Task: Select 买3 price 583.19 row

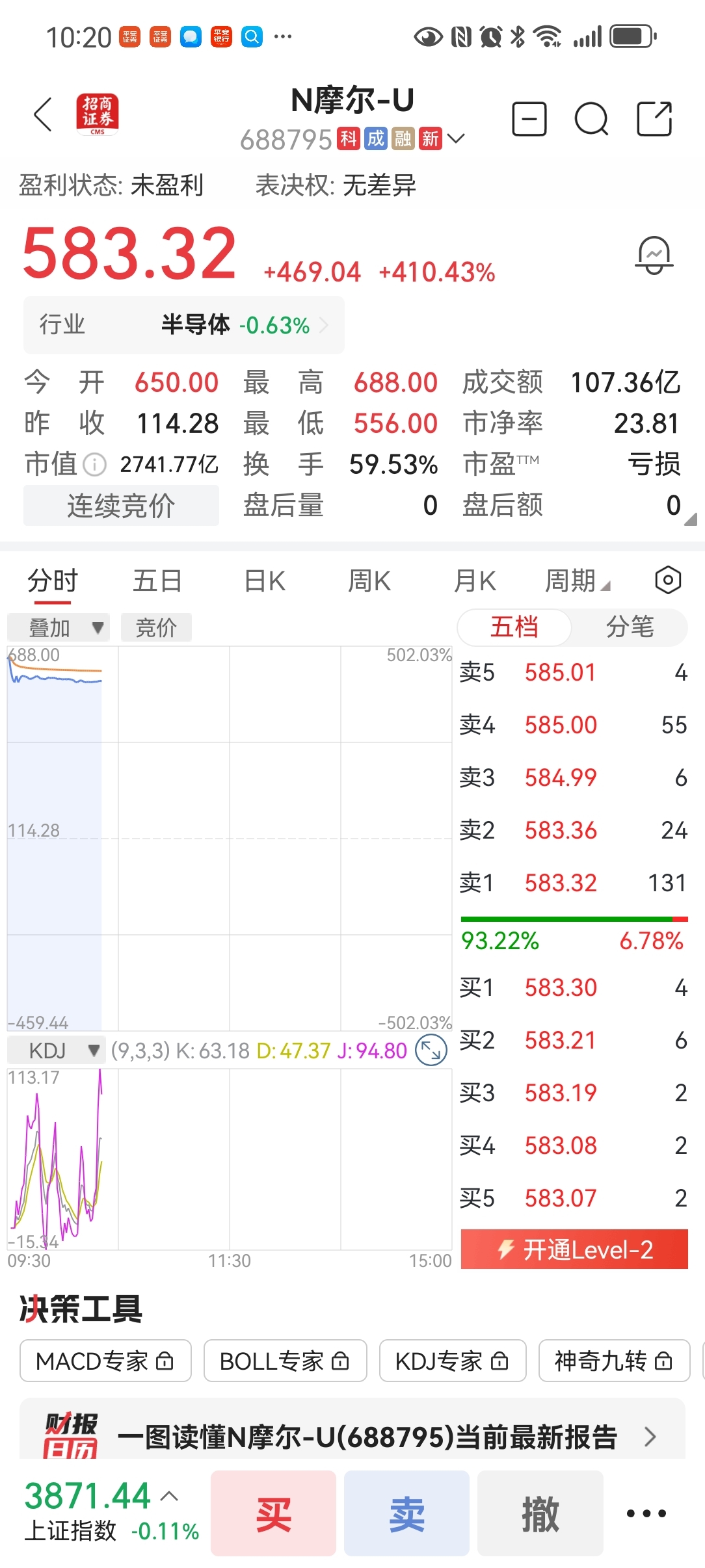Action: click(574, 1093)
